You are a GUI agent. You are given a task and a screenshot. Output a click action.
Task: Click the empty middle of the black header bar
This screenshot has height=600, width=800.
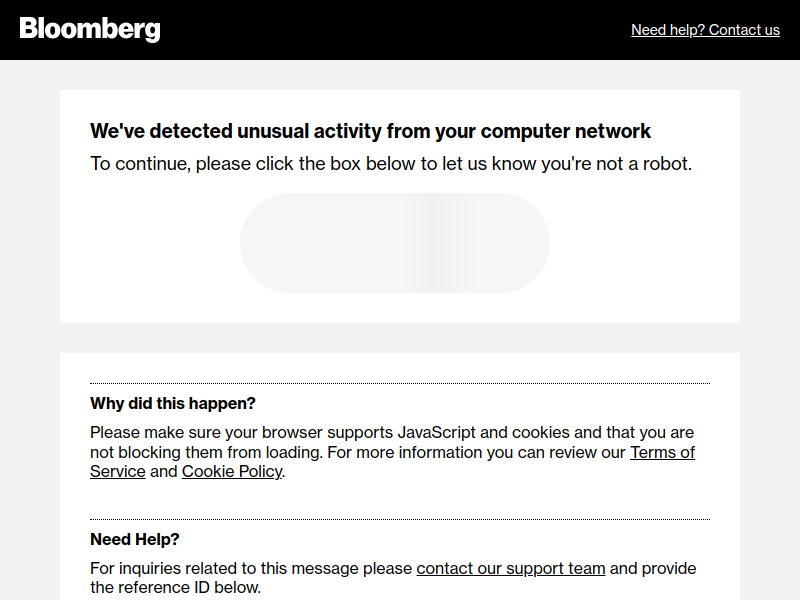(400, 30)
